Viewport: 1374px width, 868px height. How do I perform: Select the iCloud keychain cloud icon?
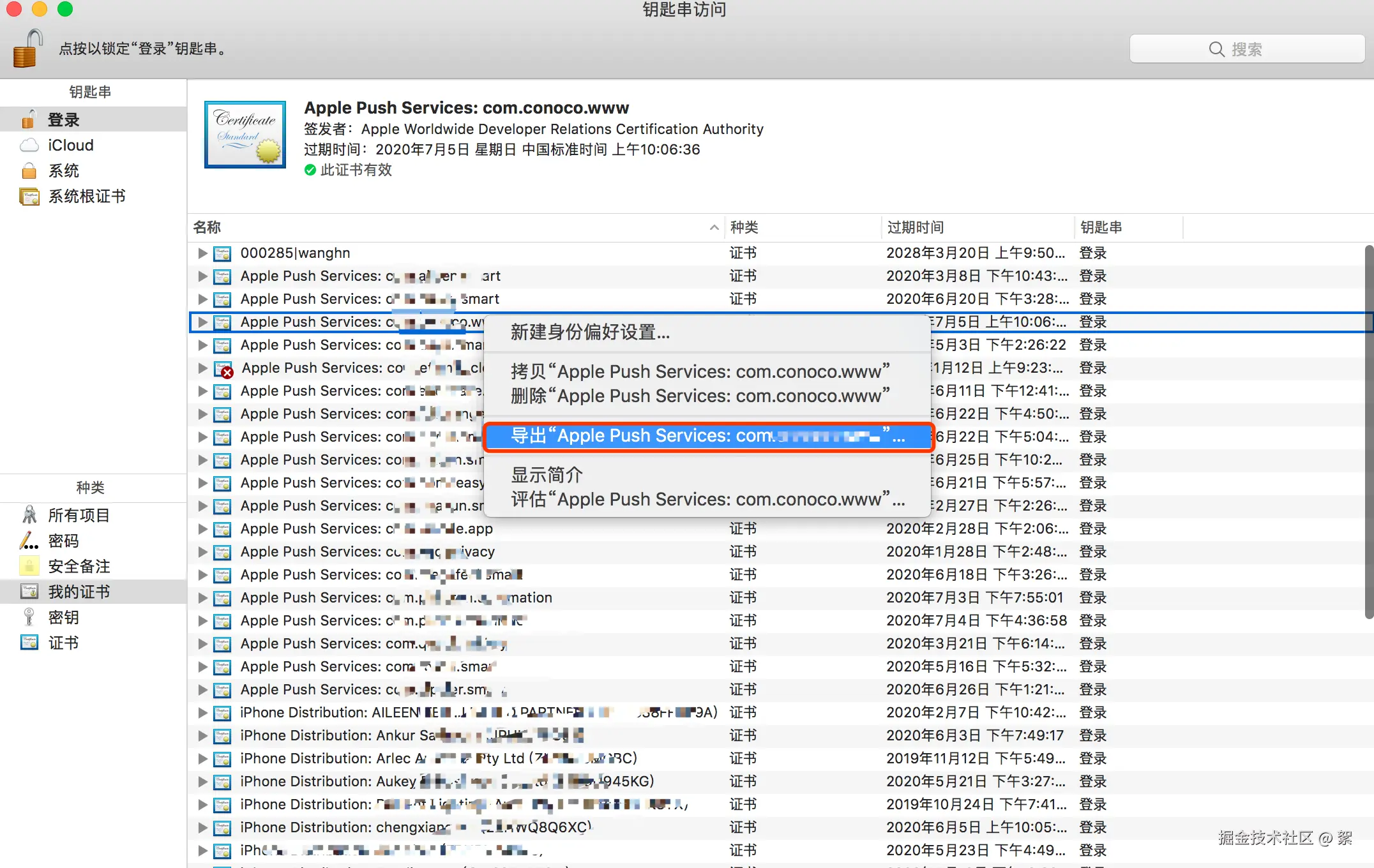coord(29,146)
